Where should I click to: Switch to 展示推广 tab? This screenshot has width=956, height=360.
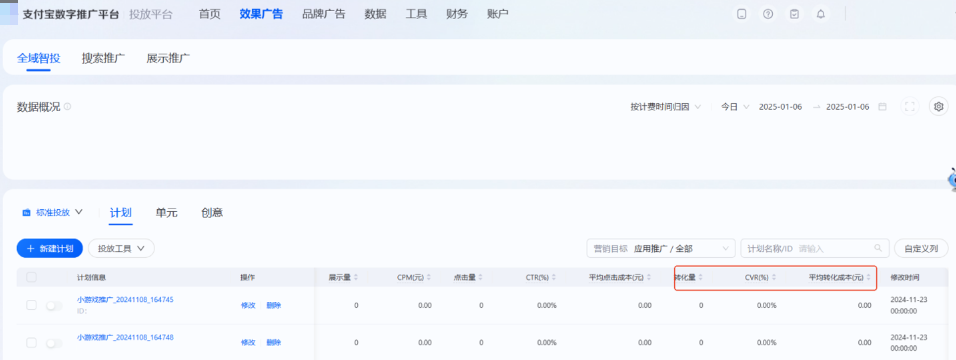[168, 59]
